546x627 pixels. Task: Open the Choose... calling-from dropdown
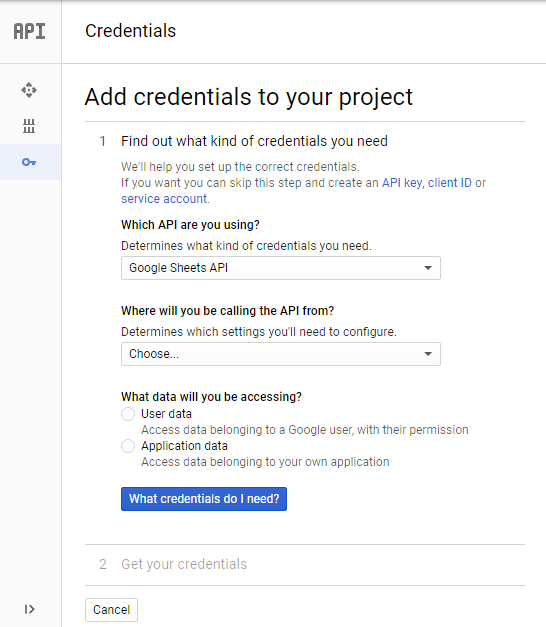point(281,354)
